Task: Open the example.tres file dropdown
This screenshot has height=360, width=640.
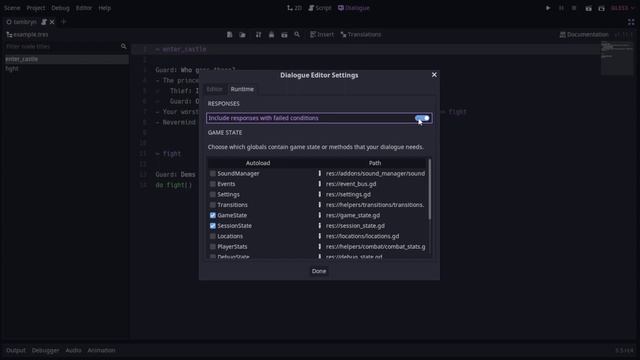Action: tap(27, 35)
